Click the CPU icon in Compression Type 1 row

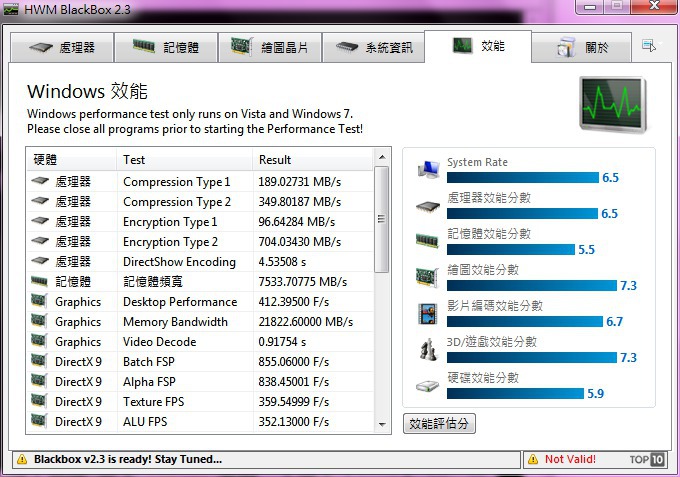pos(40,181)
